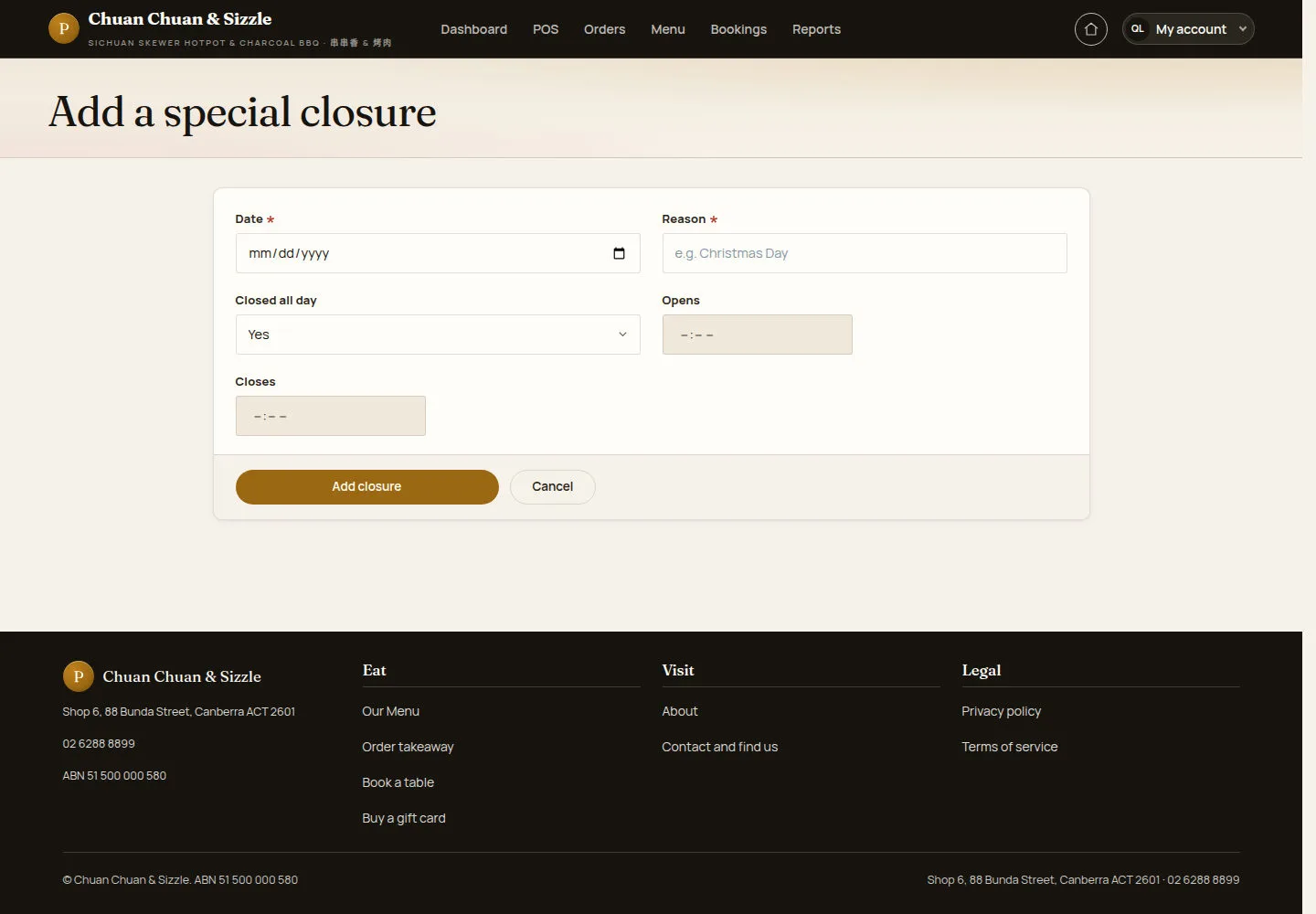The image size is (1316, 914).
Task: Open the Bookings nav item
Action: [738, 29]
